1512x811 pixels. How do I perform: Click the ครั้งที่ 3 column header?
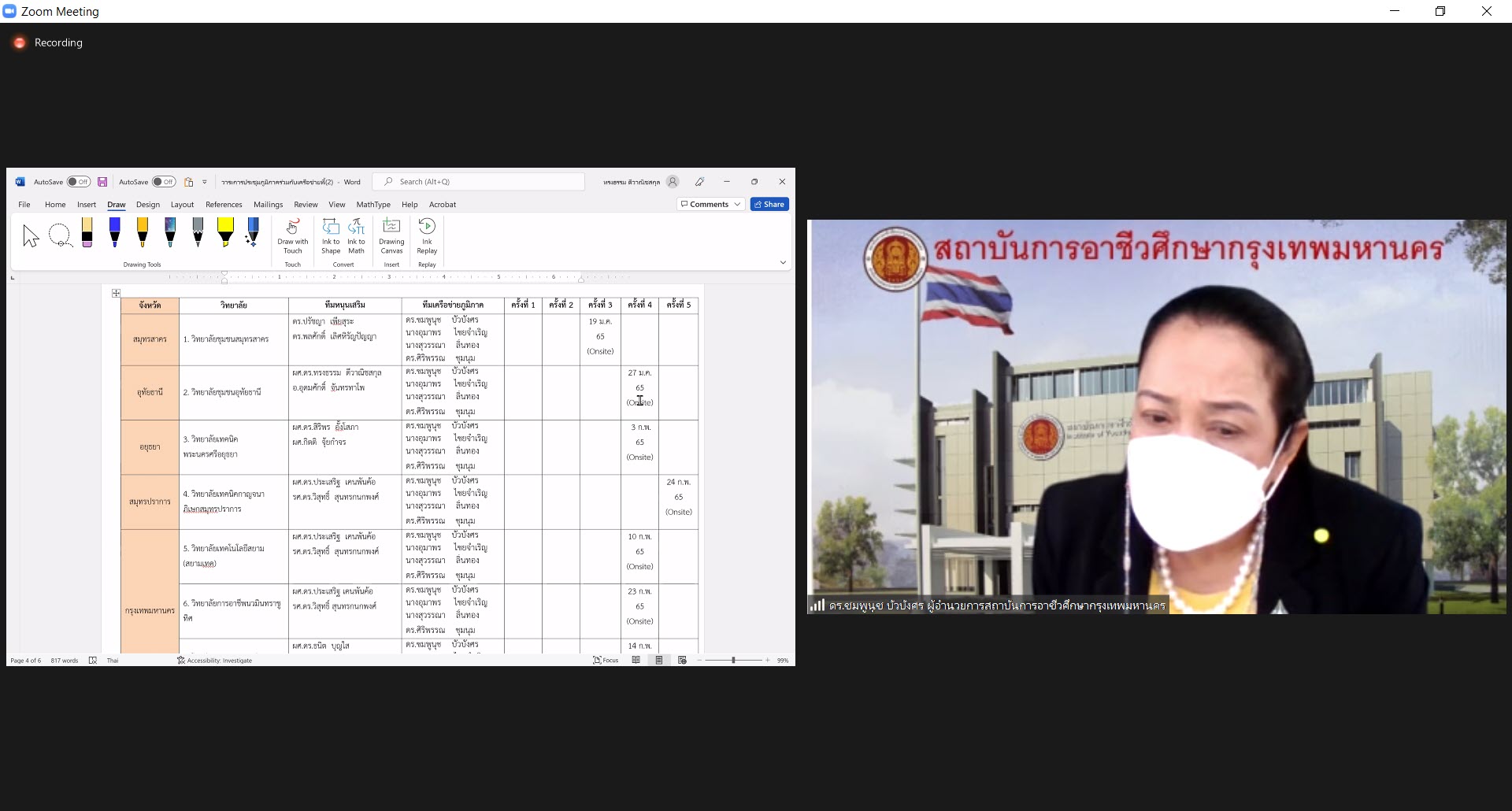pos(600,305)
